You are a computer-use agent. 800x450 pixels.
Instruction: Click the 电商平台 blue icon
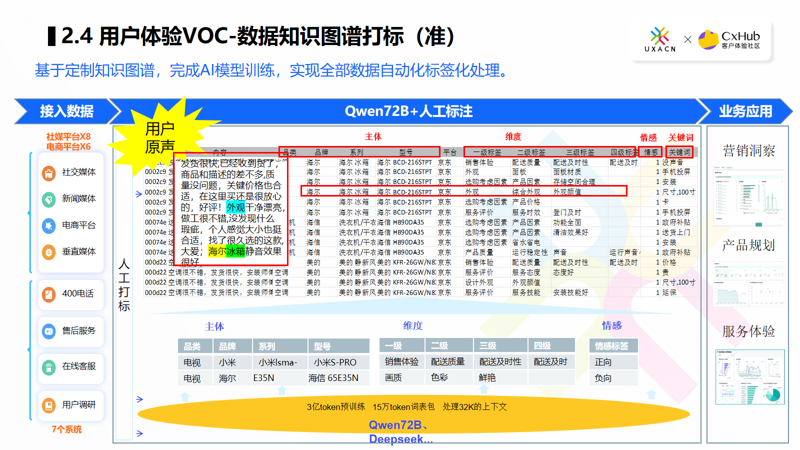[x=48, y=226]
